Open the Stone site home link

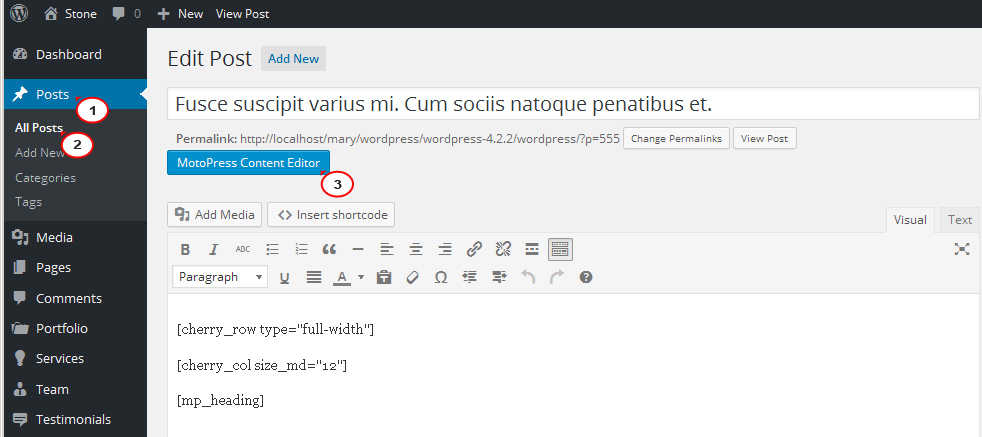click(70, 13)
